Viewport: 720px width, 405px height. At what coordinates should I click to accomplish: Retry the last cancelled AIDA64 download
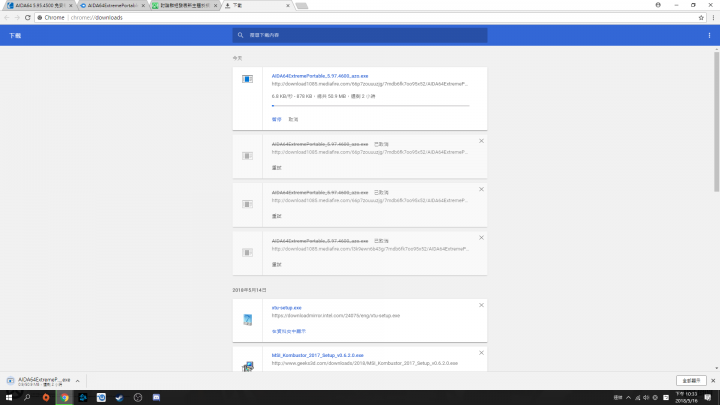point(276,264)
